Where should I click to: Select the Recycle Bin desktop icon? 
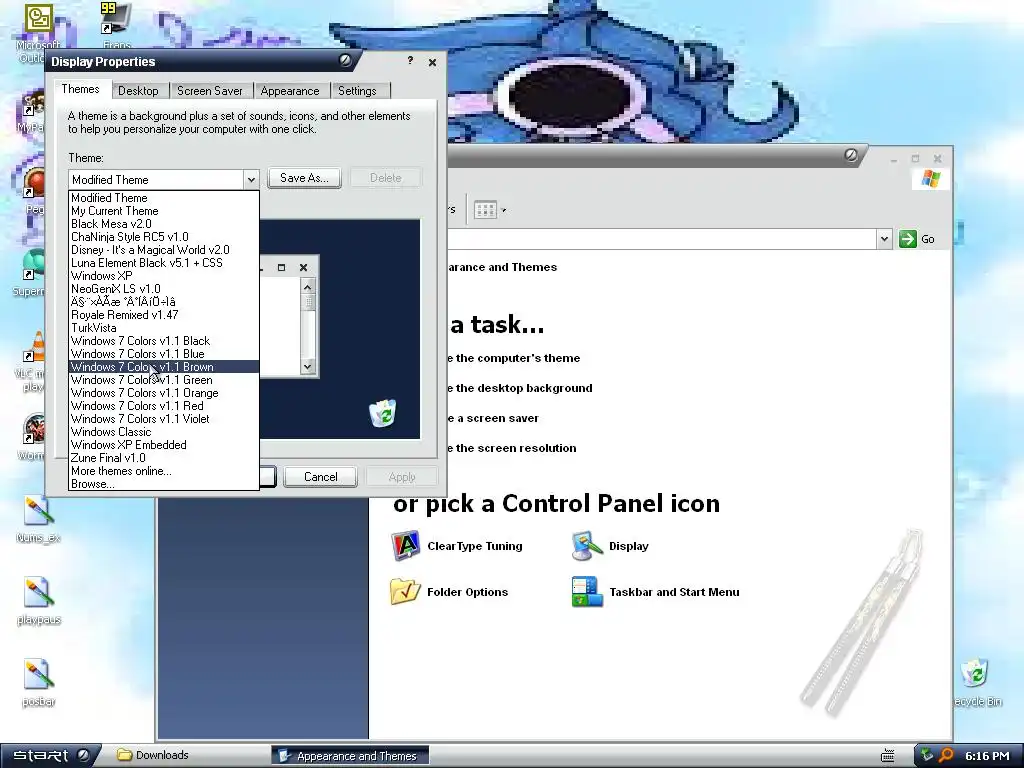pos(974,673)
